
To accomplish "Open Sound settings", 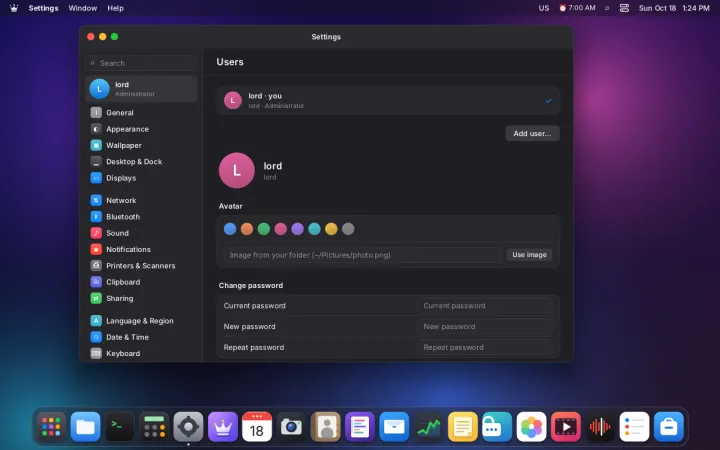I will [141, 233].
